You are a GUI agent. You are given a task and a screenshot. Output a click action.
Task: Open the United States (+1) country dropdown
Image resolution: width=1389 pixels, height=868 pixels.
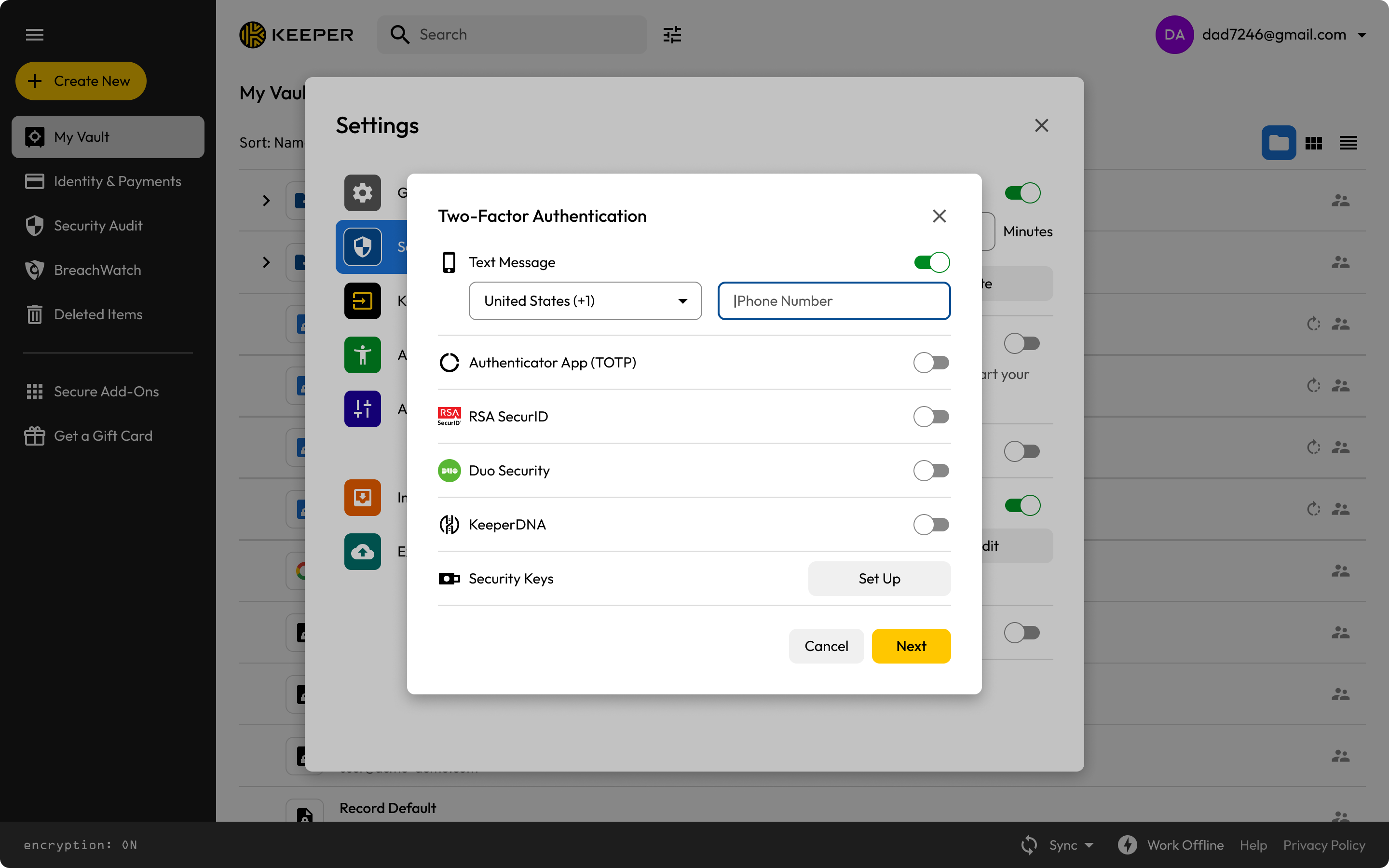[x=585, y=301]
